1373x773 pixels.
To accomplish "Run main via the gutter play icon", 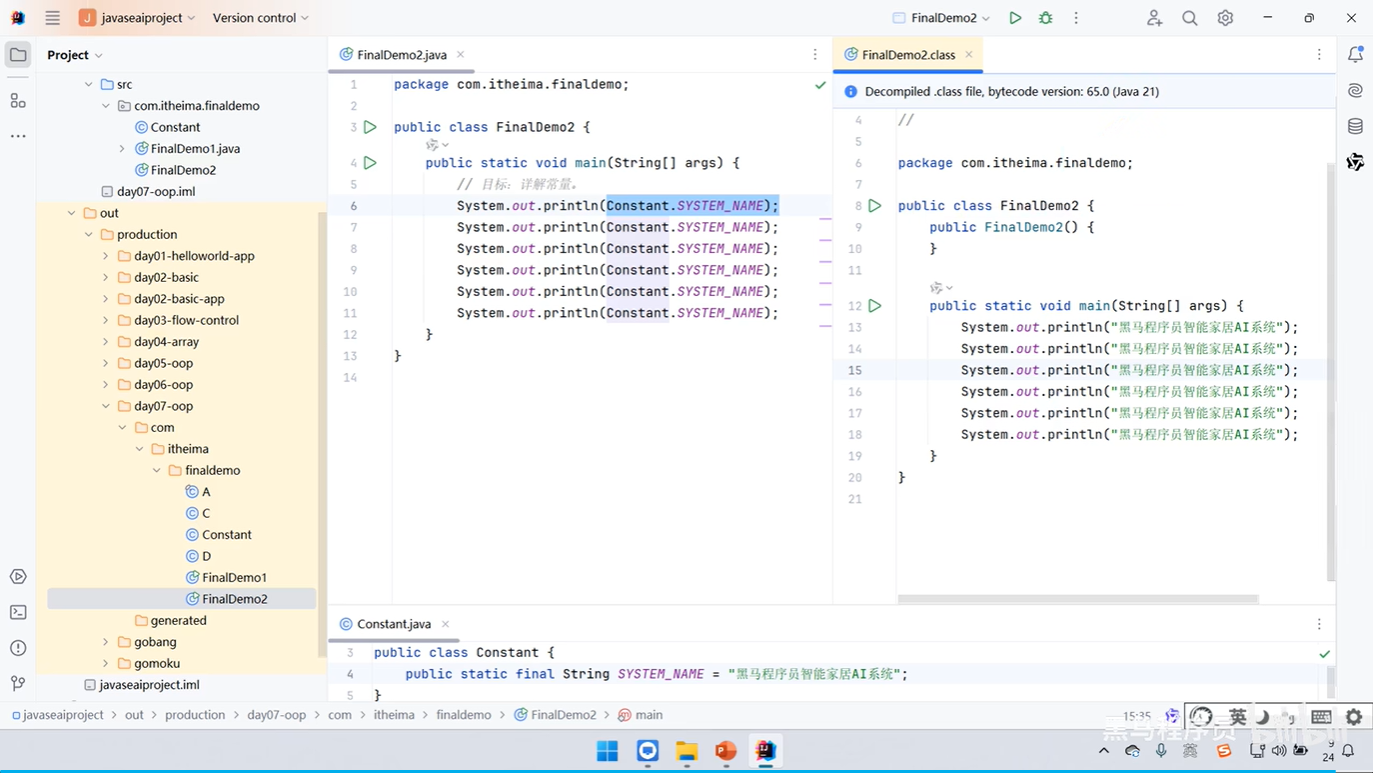I will coord(370,162).
